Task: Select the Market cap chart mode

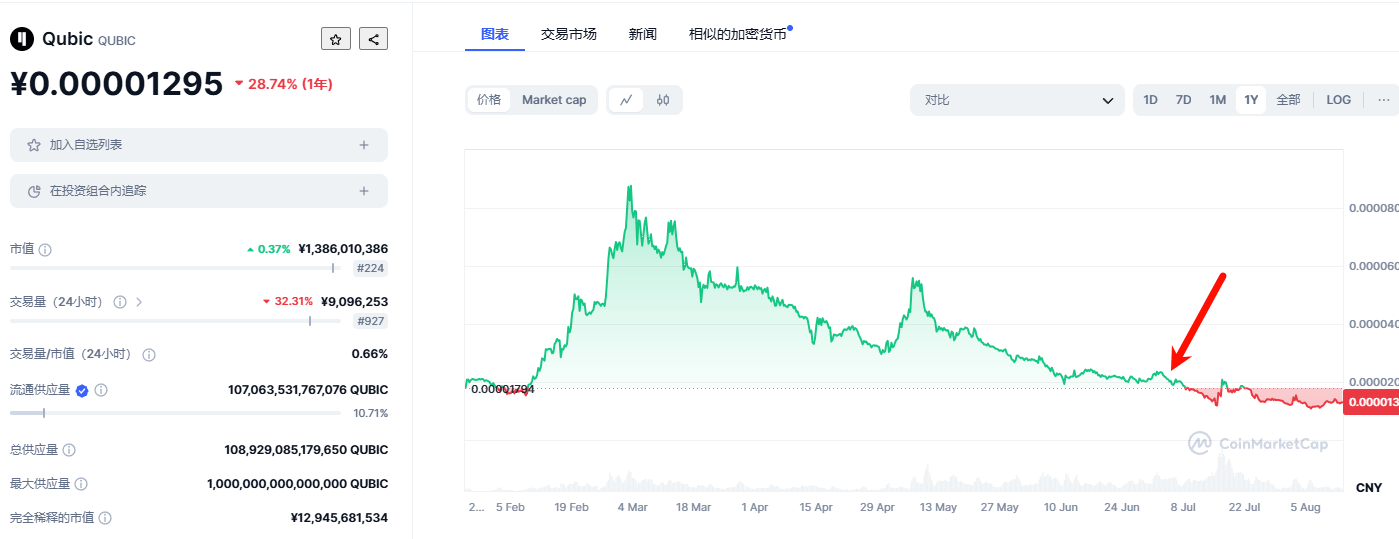Action: point(554,100)
